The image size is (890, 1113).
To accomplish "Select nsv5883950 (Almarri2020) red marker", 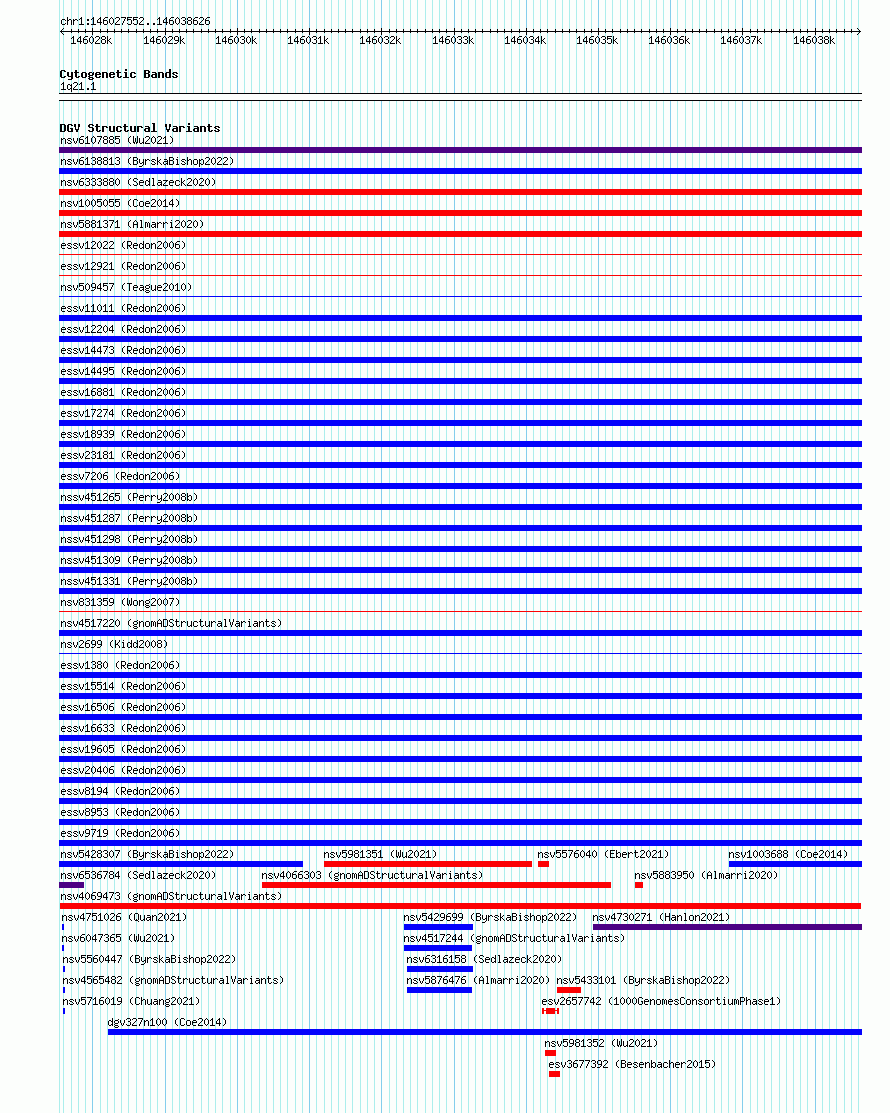I will click(x=639, y=885).
